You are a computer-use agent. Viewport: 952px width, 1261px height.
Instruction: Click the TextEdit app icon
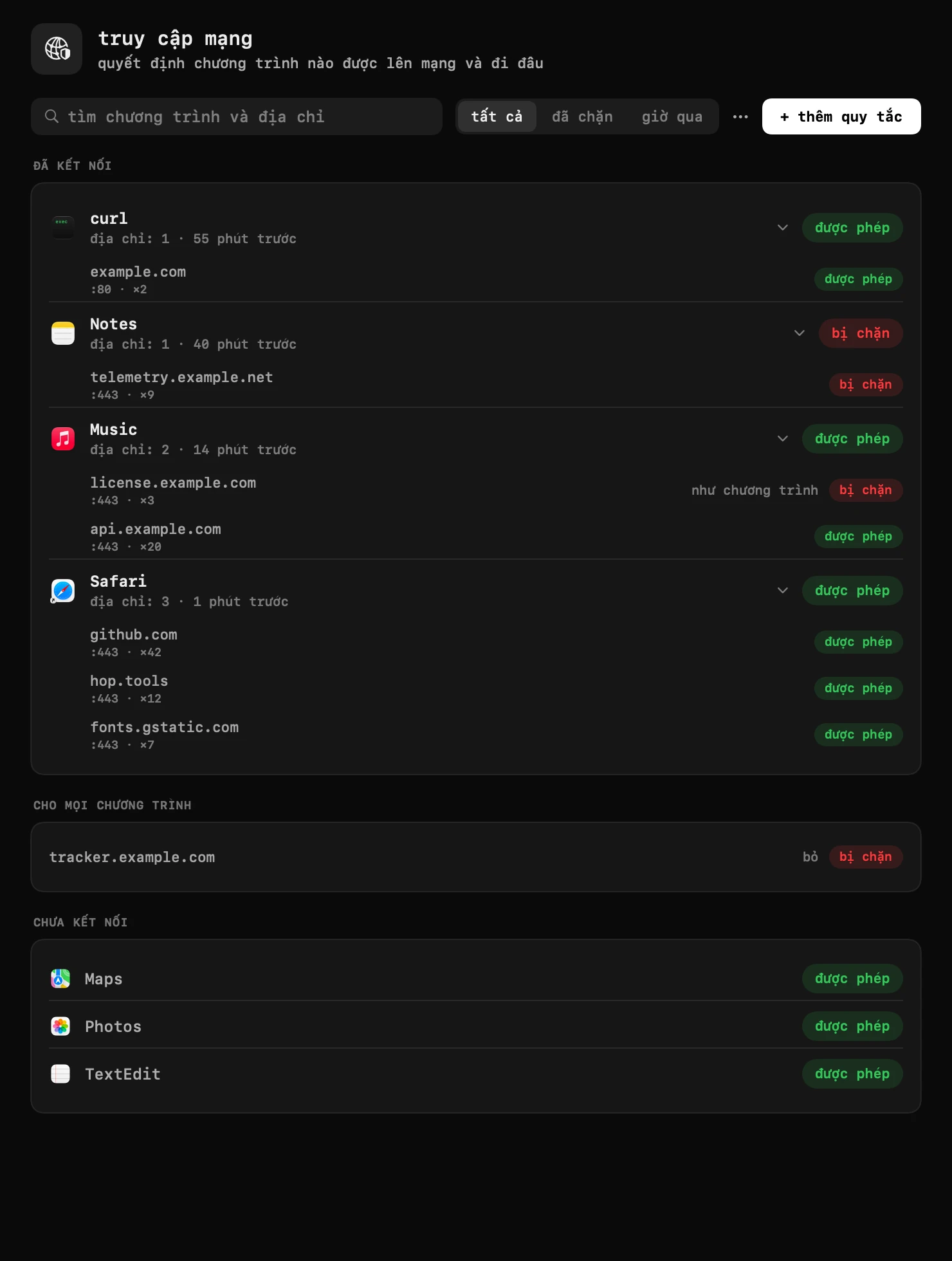coord(60,1074)
